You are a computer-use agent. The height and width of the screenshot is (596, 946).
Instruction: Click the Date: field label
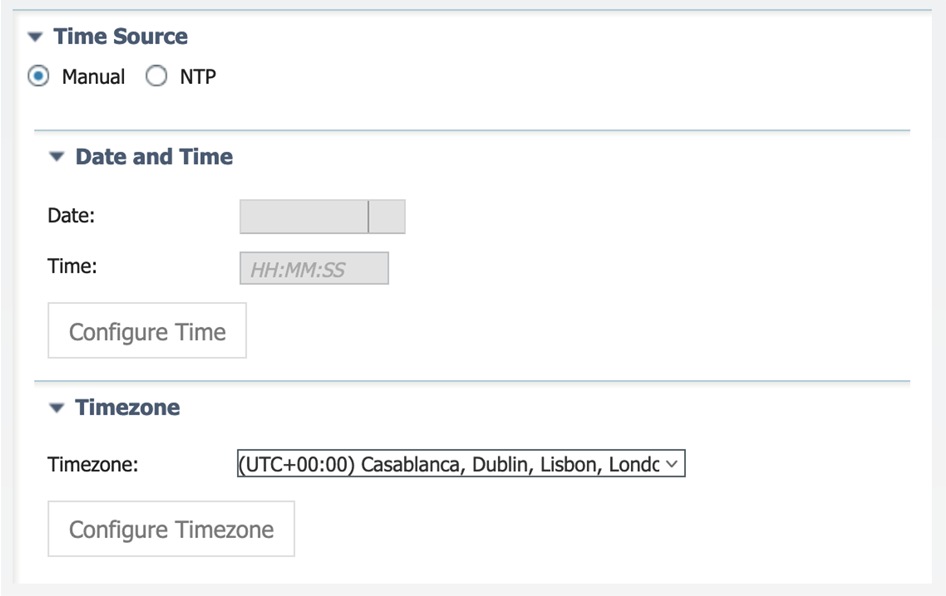coord(70,215)
